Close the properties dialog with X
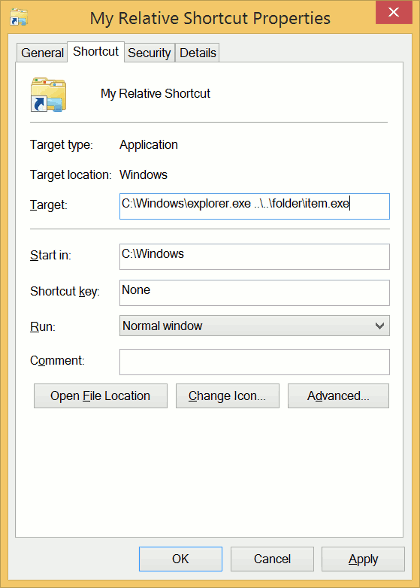The image size is (420, 588). (x=393, y=13)
